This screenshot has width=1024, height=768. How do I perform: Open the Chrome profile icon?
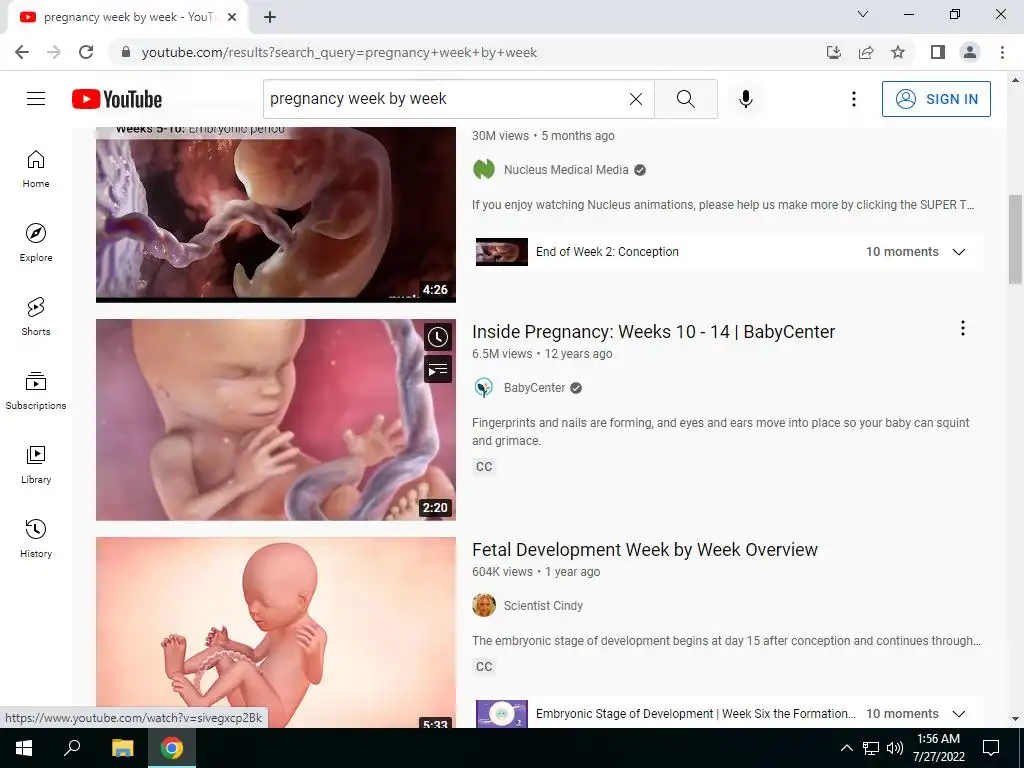[970, 52]
